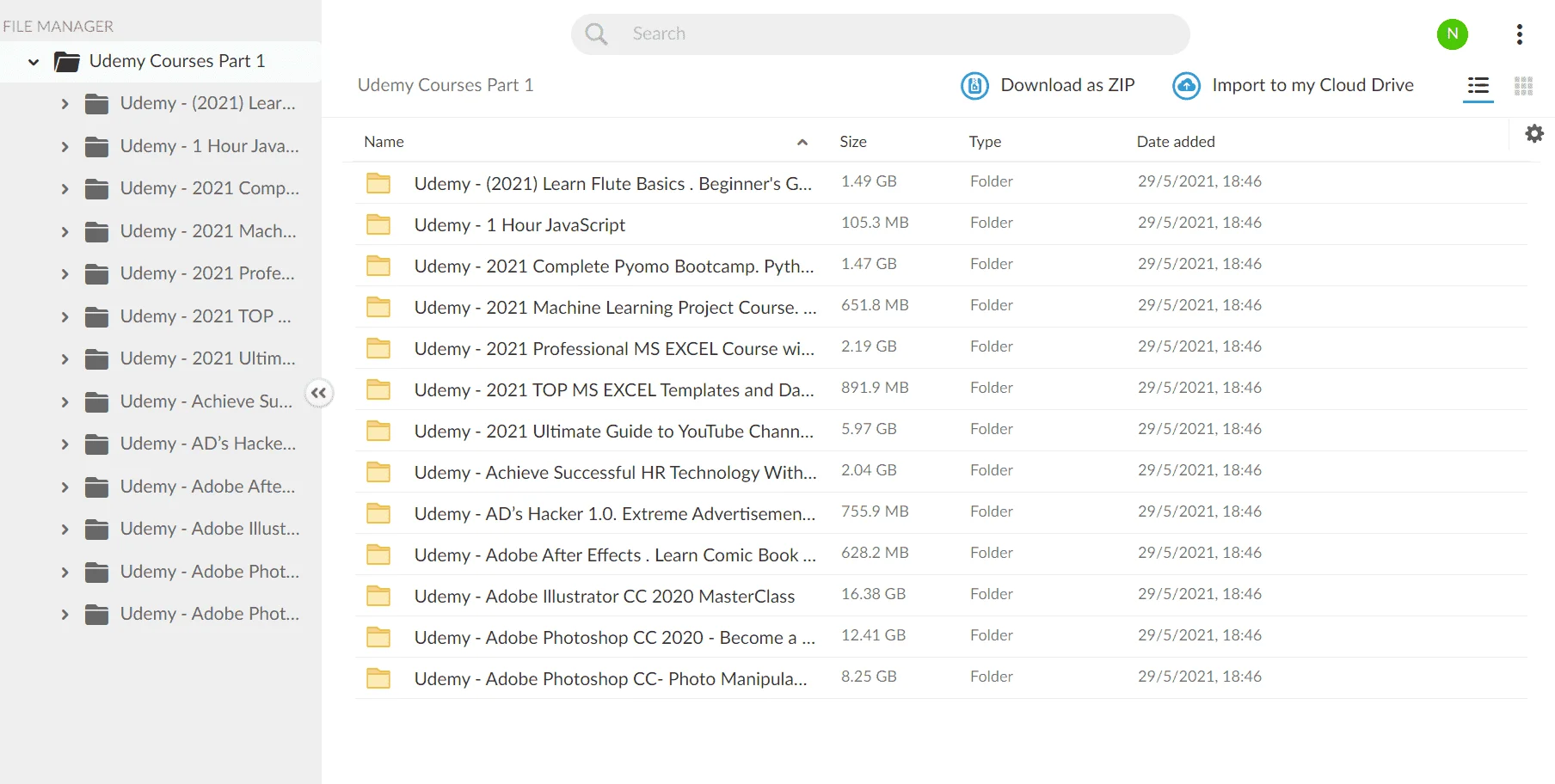Click into the Search input field

[881, 34]
